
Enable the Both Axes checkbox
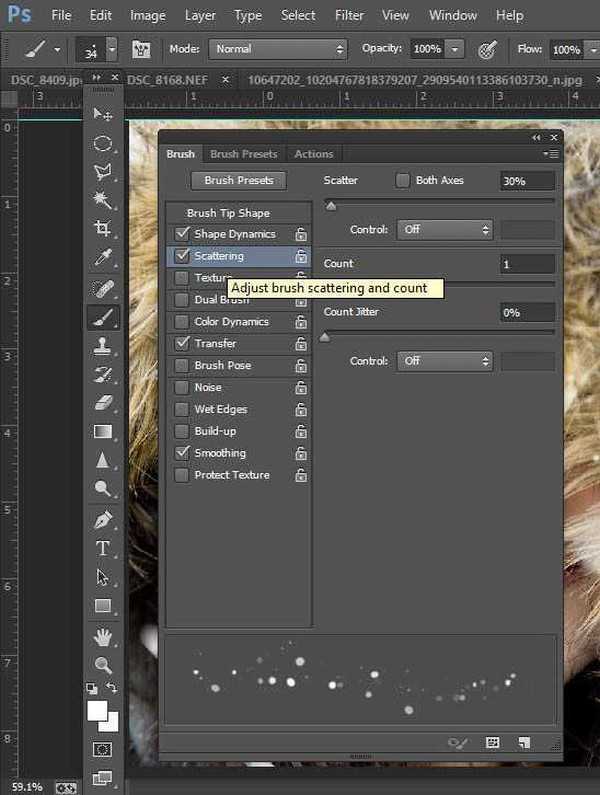pos(403,181)
